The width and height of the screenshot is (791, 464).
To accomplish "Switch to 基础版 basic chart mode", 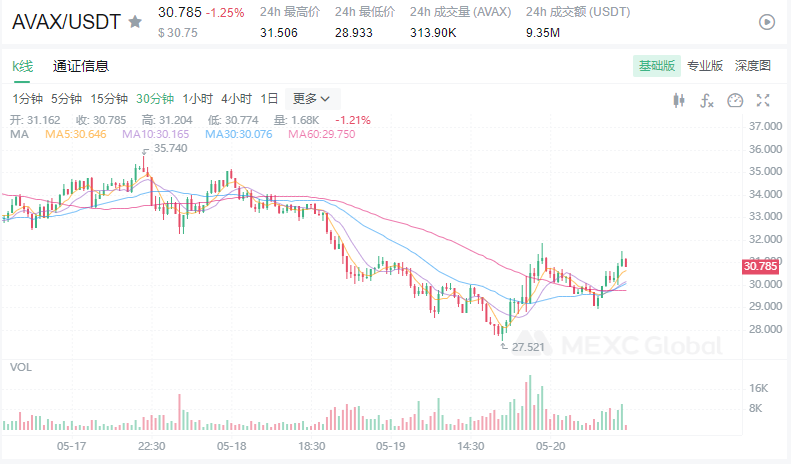I will [656, 66].
